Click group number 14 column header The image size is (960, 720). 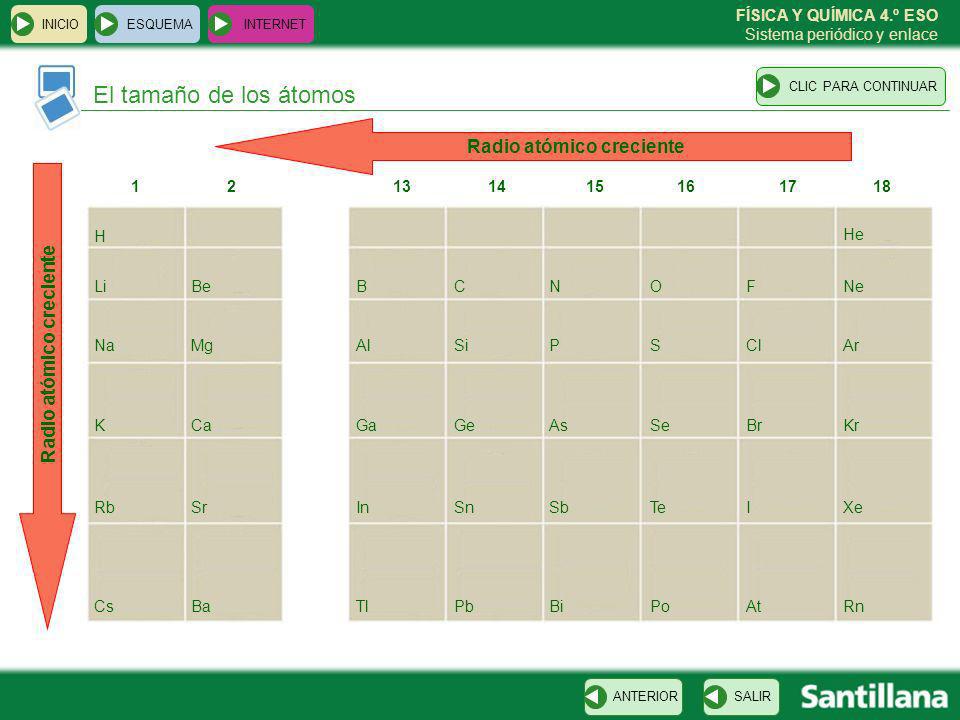point(497,186)
